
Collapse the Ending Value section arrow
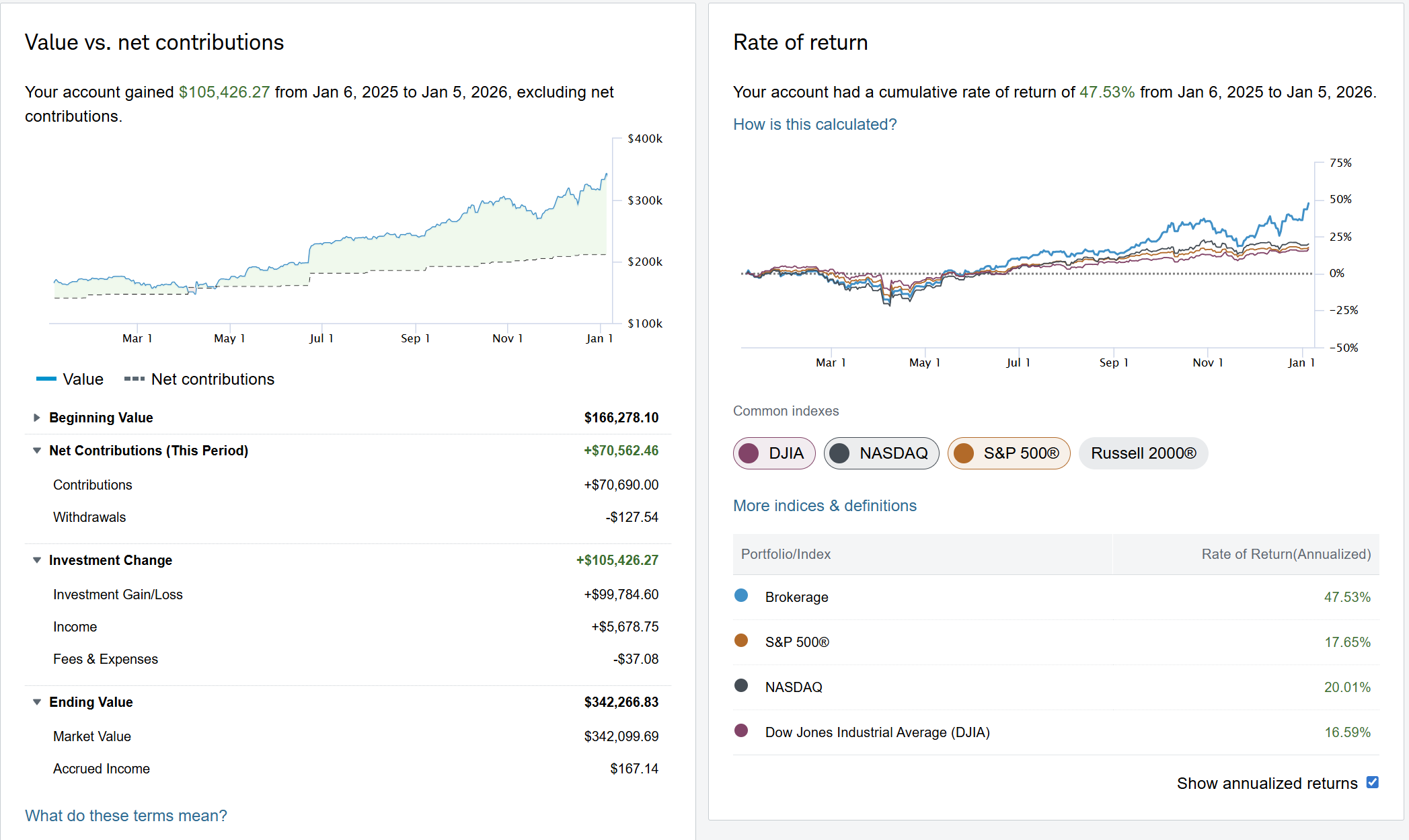[x=37, y=702]
